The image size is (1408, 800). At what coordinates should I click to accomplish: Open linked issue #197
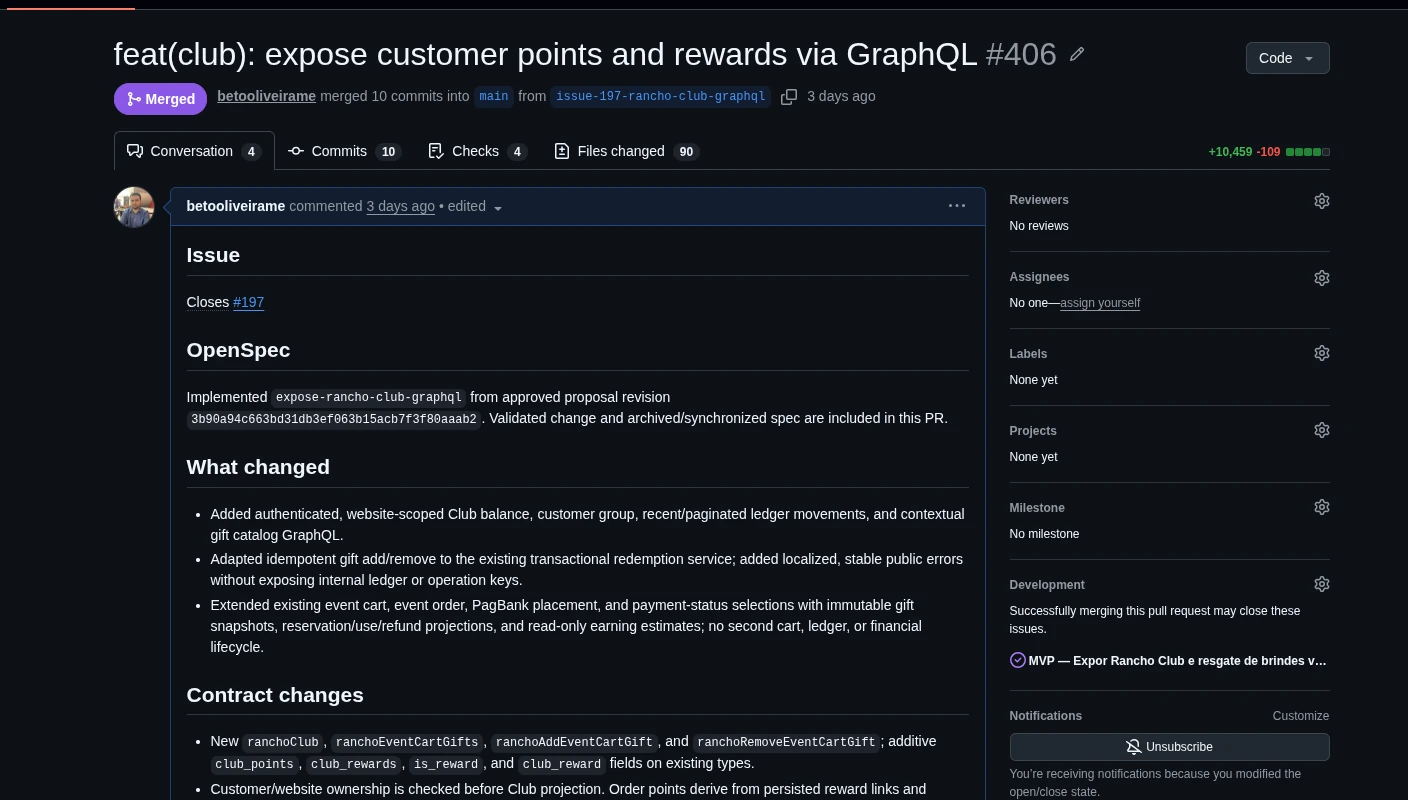click(248, 302)
